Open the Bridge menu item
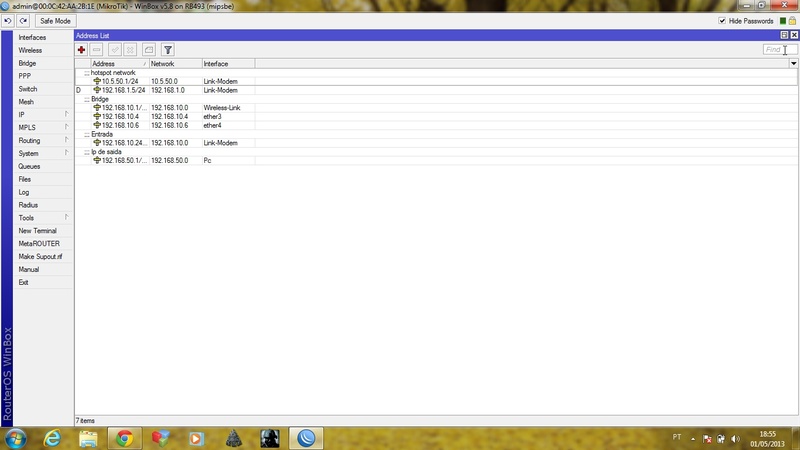This screenshot has height=450, width=800. (27, 63)
